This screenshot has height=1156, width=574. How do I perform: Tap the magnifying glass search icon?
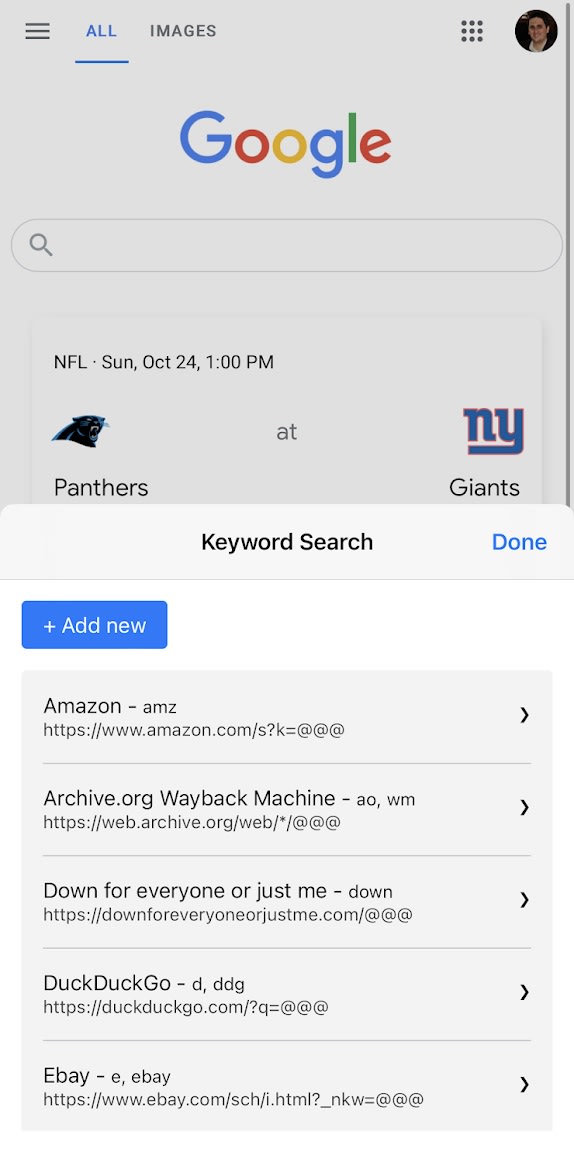point(41,245)
